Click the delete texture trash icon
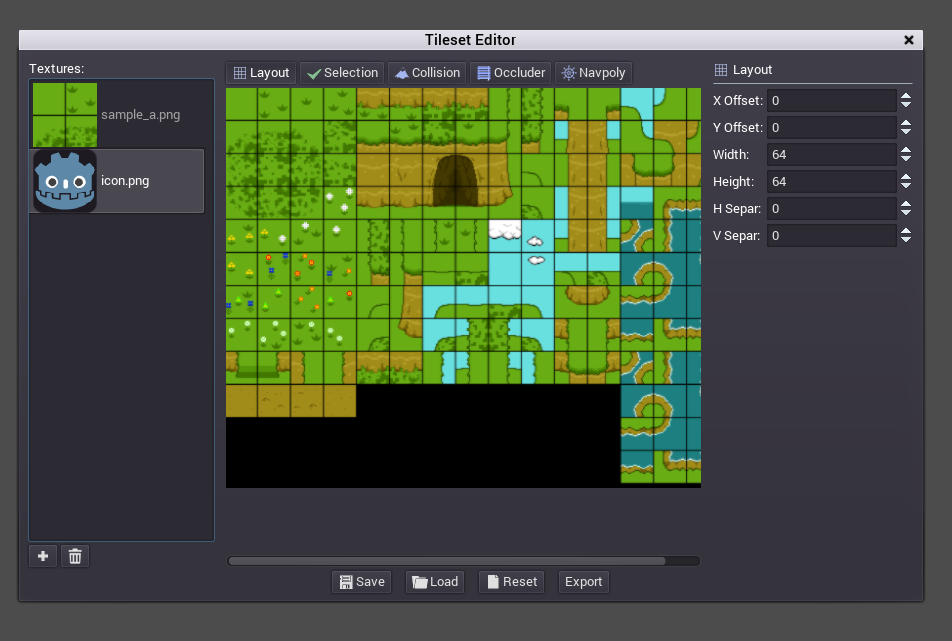952x641 pixels. point(75,557)
